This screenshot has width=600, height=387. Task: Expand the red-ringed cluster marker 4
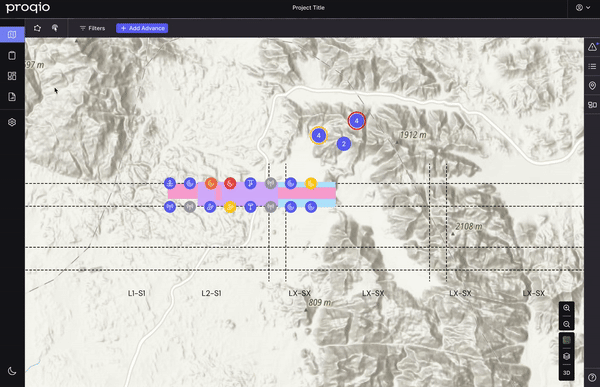[x=357, y=121]
